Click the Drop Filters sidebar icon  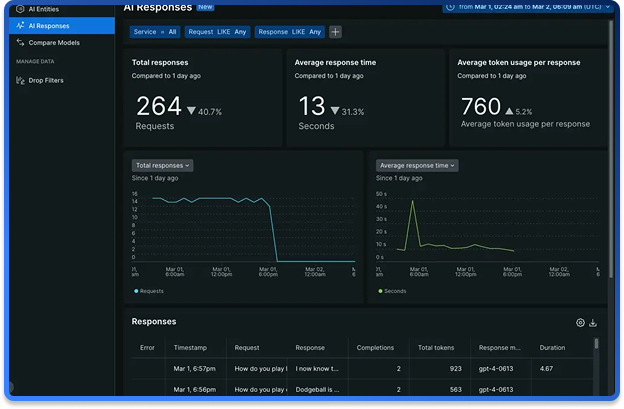[20, 80]
